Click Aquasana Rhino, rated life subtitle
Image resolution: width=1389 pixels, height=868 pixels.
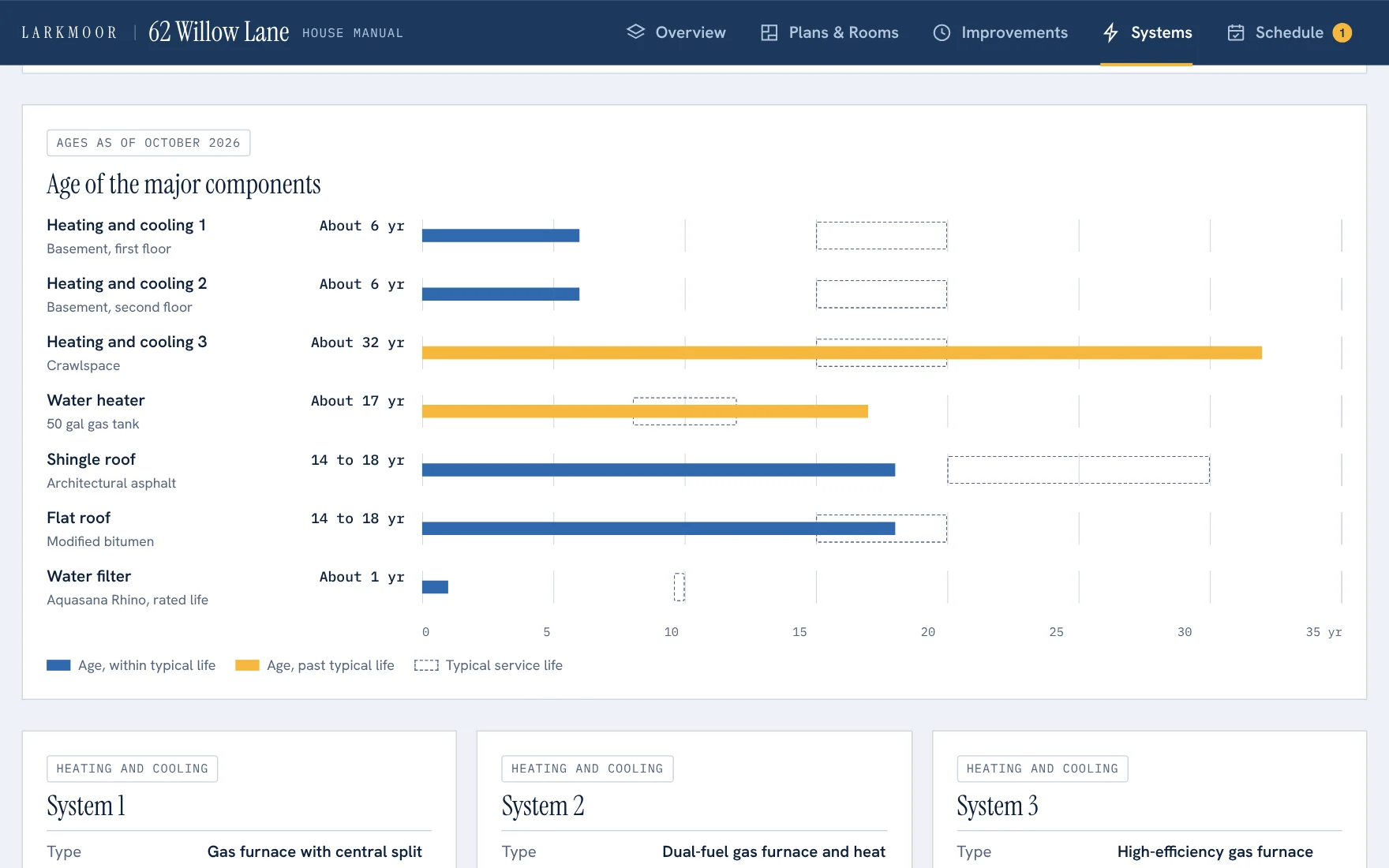click(127, 600)
